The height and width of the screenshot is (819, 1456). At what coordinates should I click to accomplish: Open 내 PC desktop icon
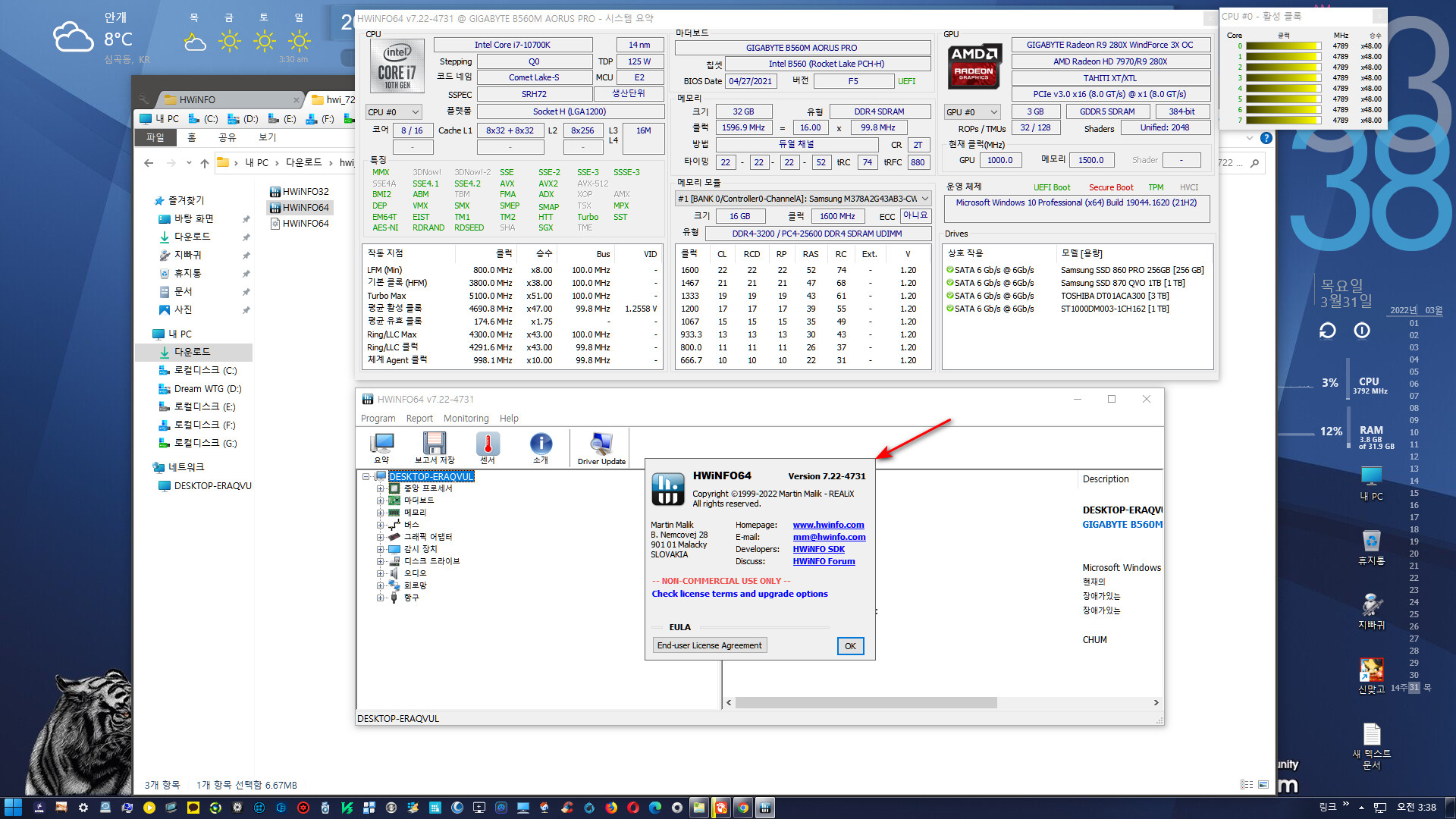click(x=1371, y=483)
